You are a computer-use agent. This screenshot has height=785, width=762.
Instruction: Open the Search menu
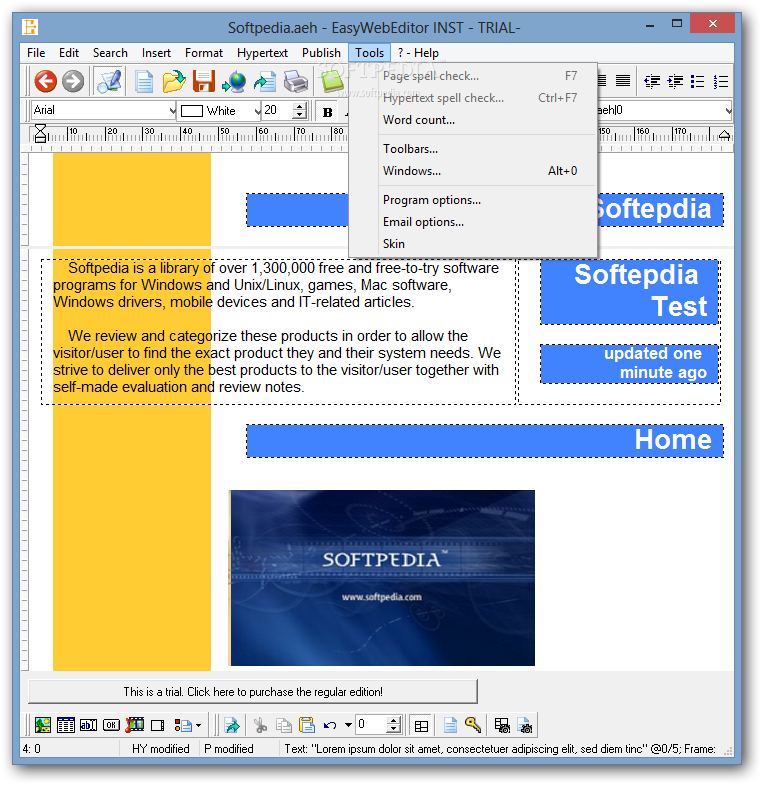pos(110,53)
